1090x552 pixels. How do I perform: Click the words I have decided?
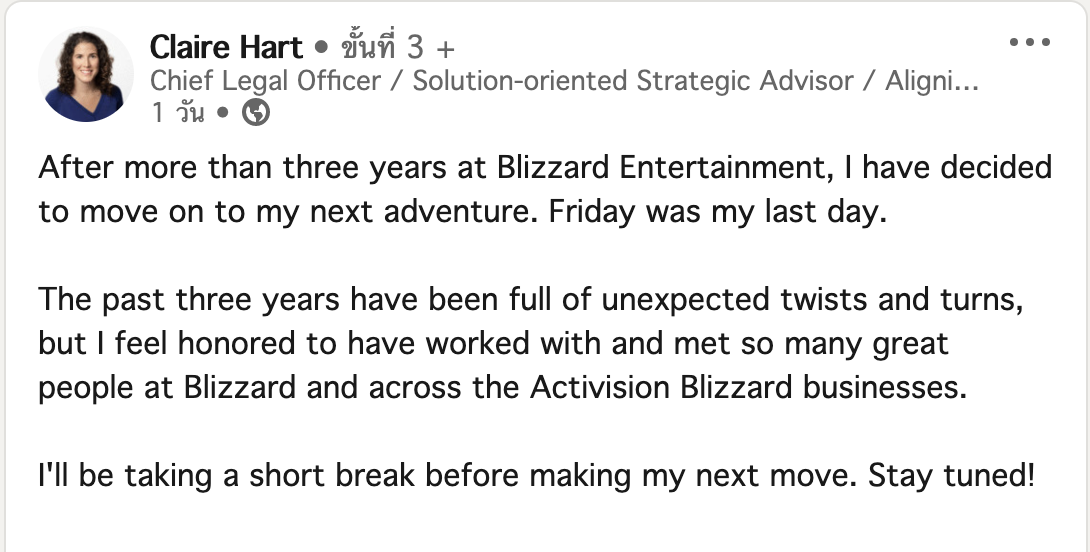(948, 168)
